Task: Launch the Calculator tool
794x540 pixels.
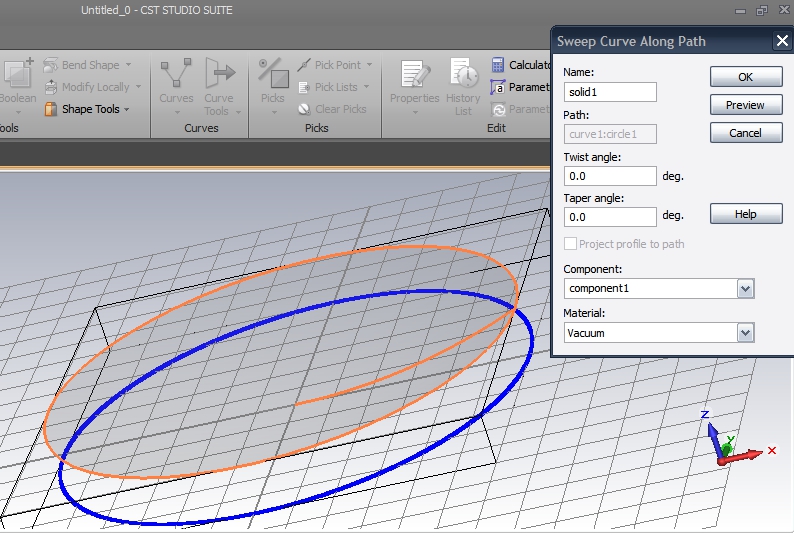Action: (521, 65)
